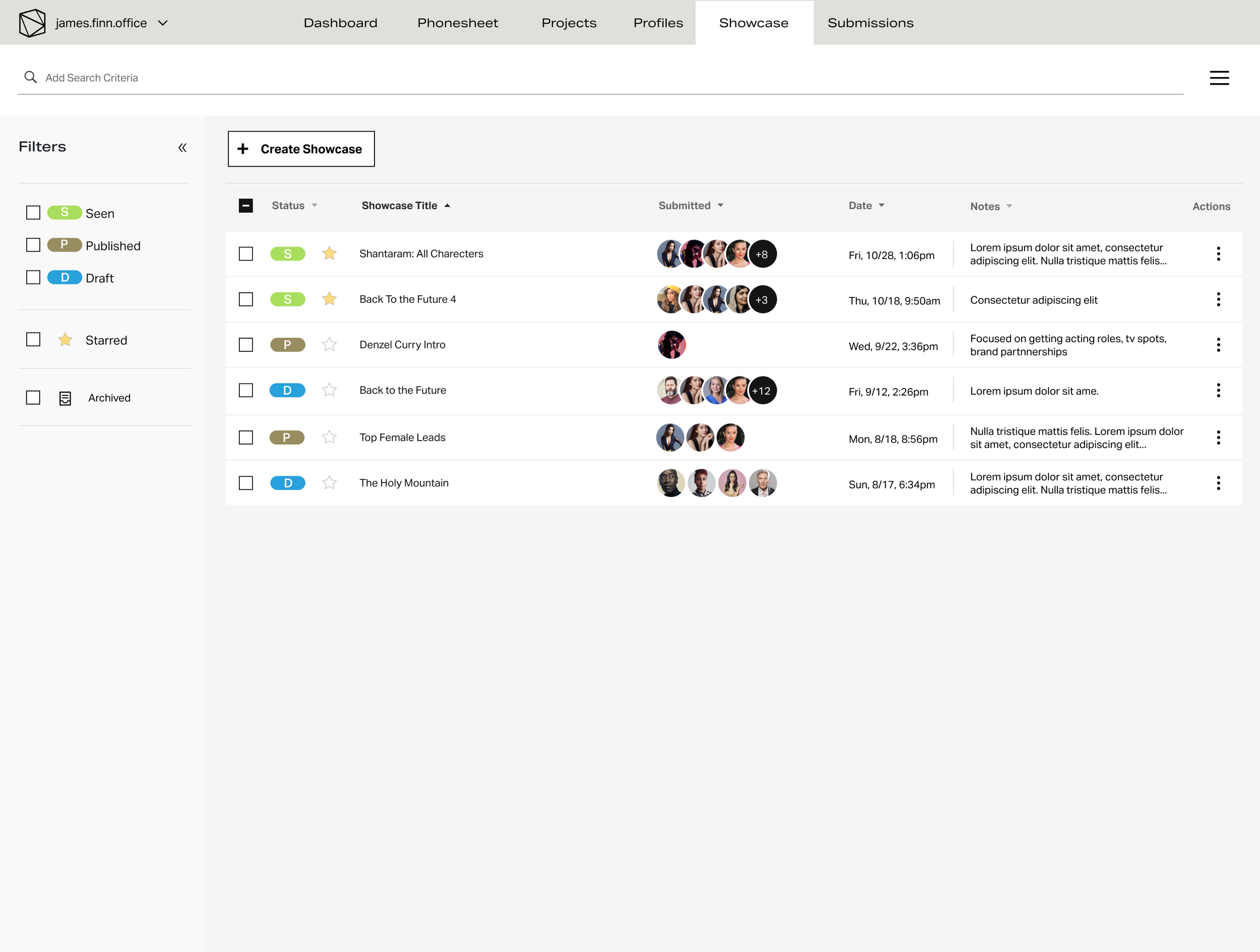
Task: Sort by Status column dropdown arrow
Action: 314,206
